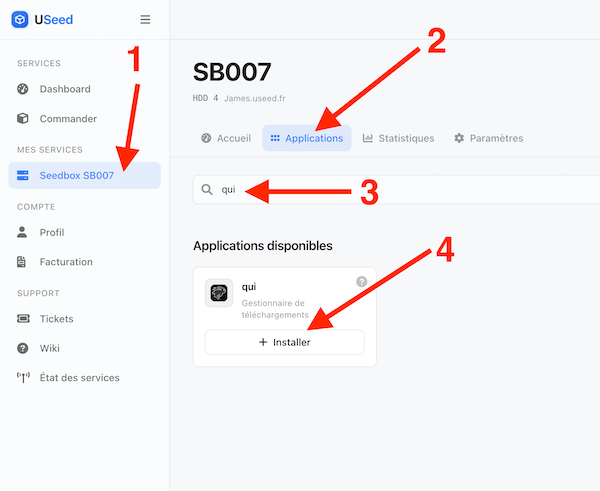600x491 pixels.
Task: Open the Paramètres gear tab
Action: 489,138
